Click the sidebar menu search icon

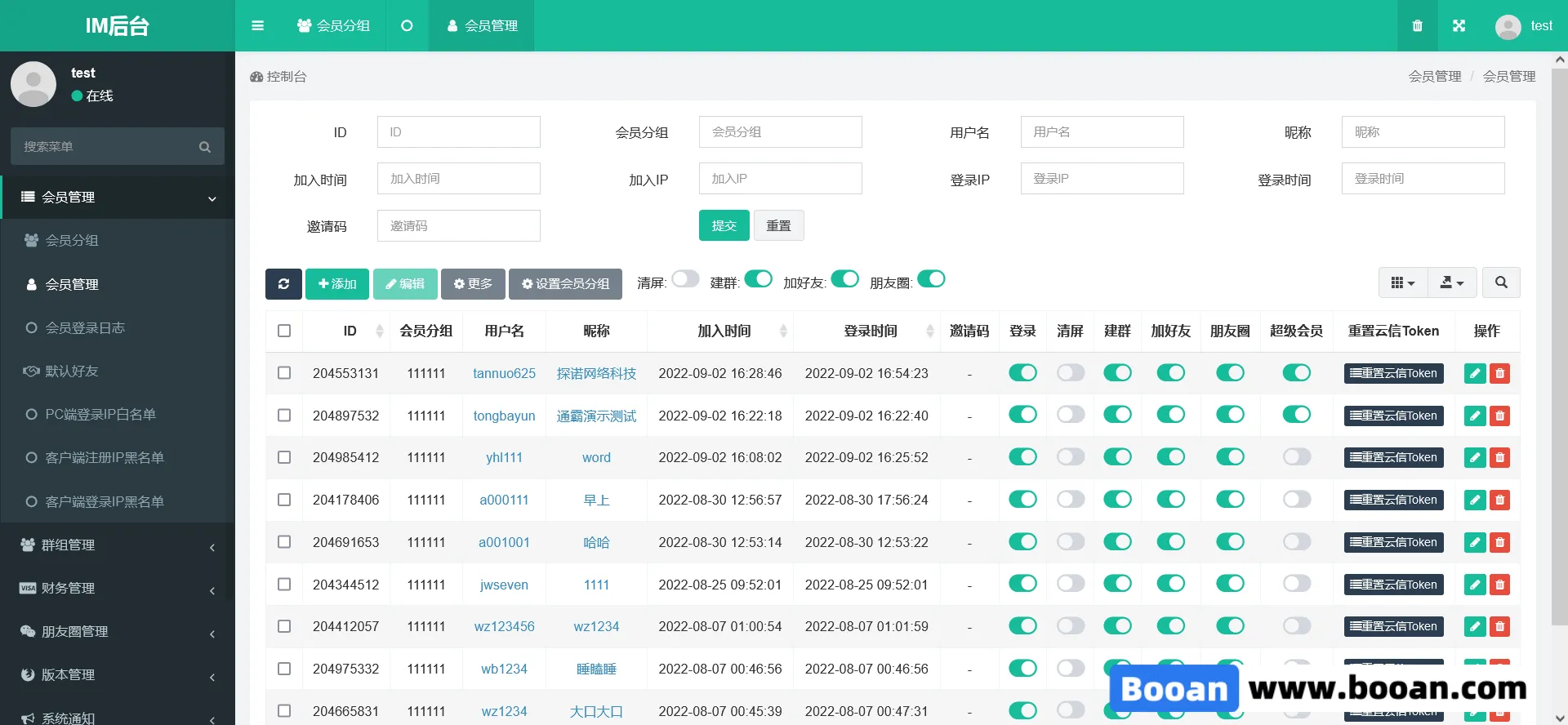tap(205, 147)
